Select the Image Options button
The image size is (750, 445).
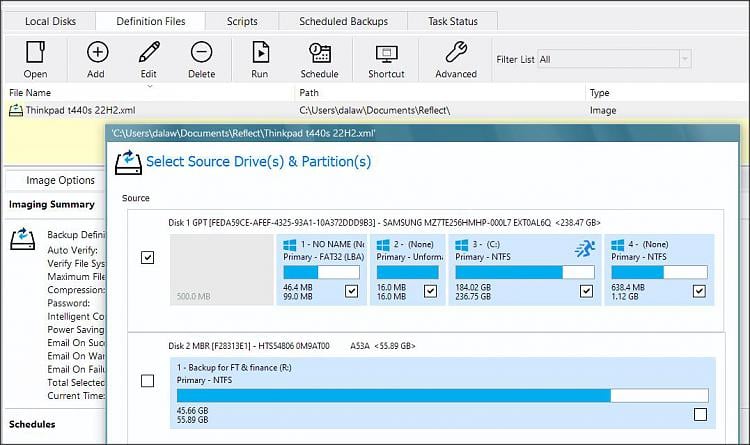60,181
